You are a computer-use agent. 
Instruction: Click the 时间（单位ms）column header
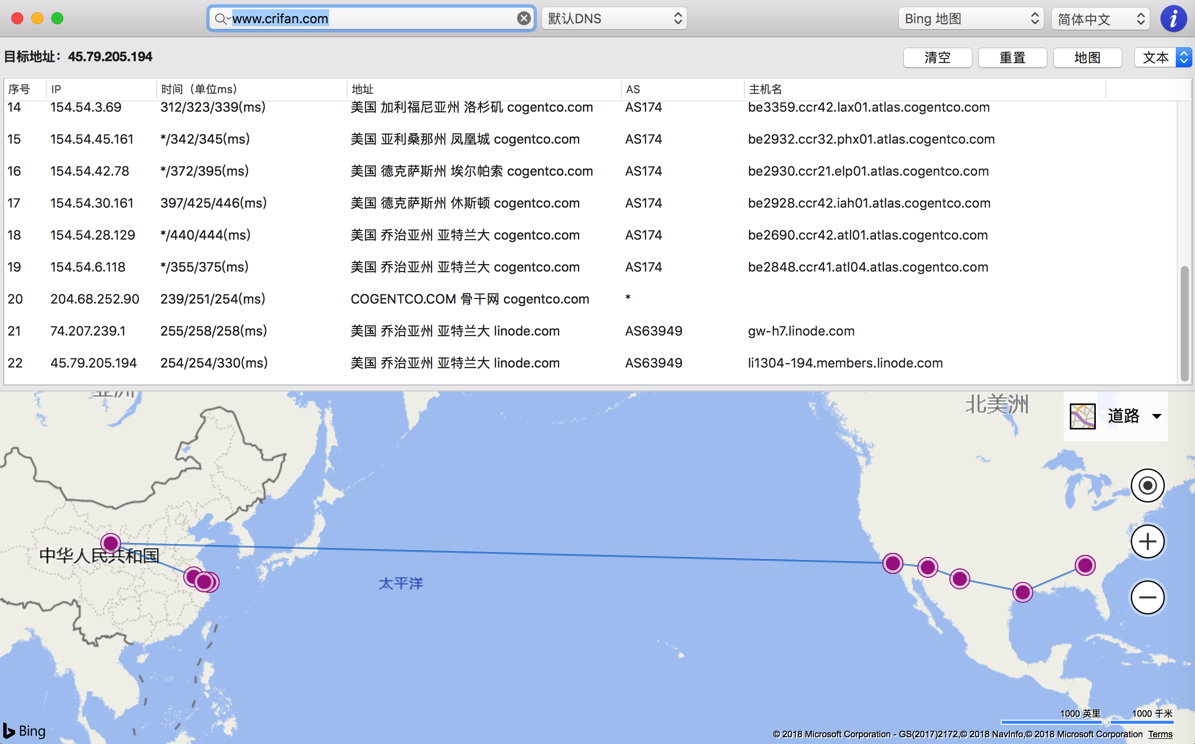click(251, 89)
